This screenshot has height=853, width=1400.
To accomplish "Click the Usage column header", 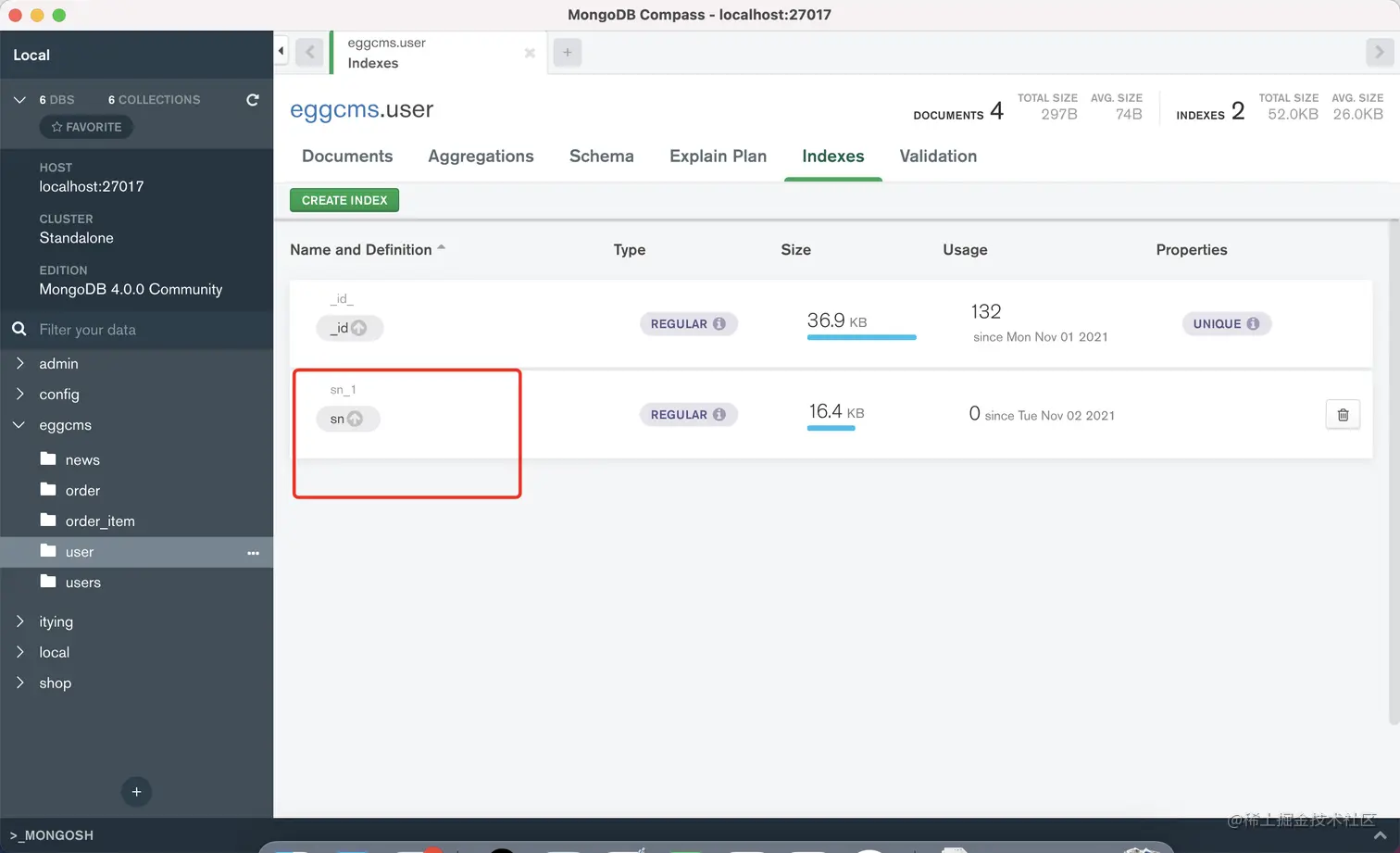I will (965, 250).
